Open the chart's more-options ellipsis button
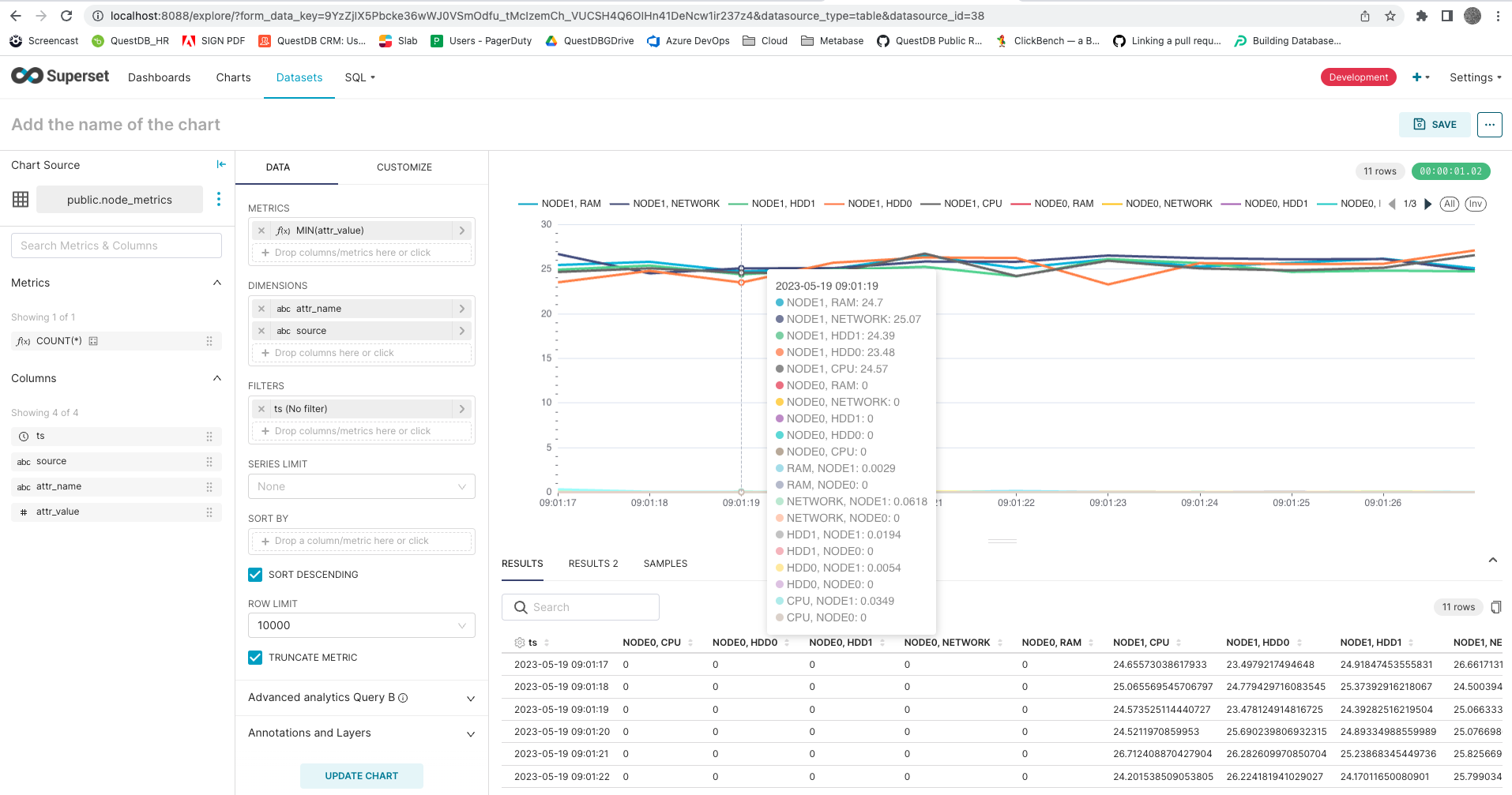1512x795 pixels. click(1489, 125)
